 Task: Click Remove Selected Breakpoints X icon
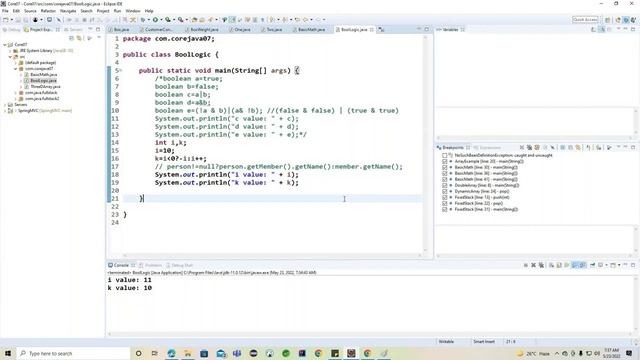tap(522, 147)
